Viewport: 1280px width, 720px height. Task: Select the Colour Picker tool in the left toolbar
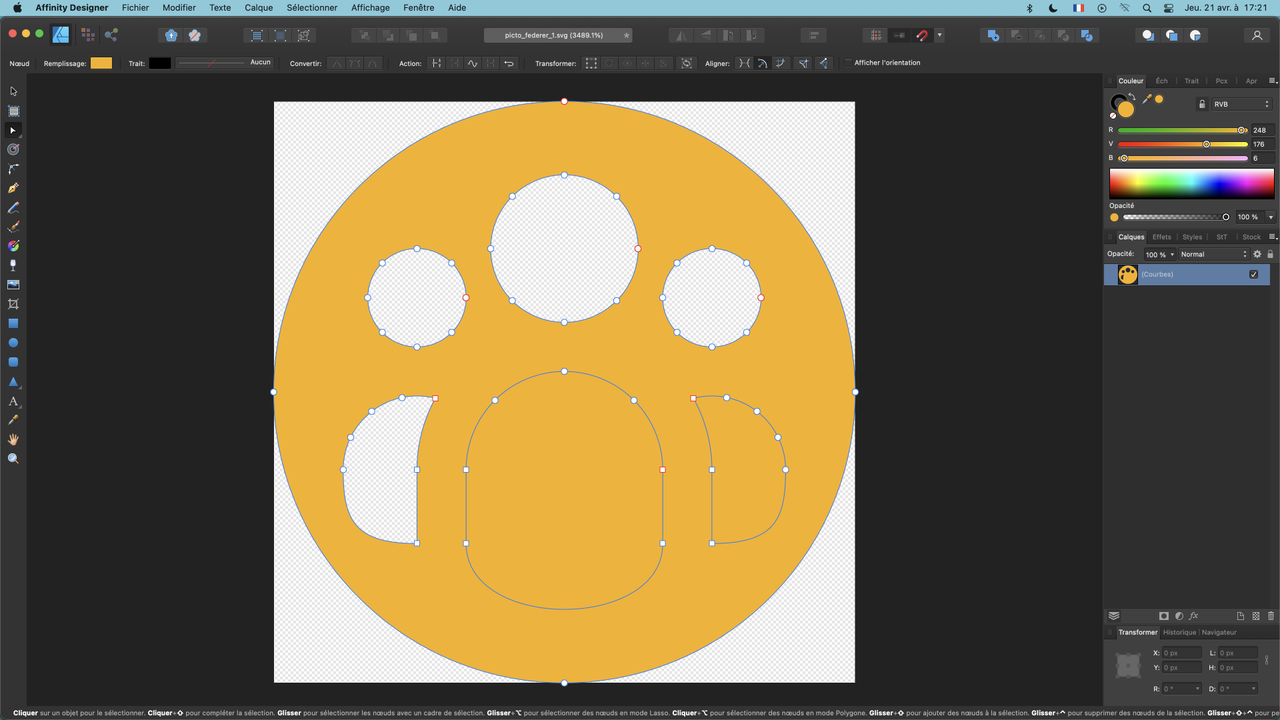pyautogui.click(x=13, y=420)
